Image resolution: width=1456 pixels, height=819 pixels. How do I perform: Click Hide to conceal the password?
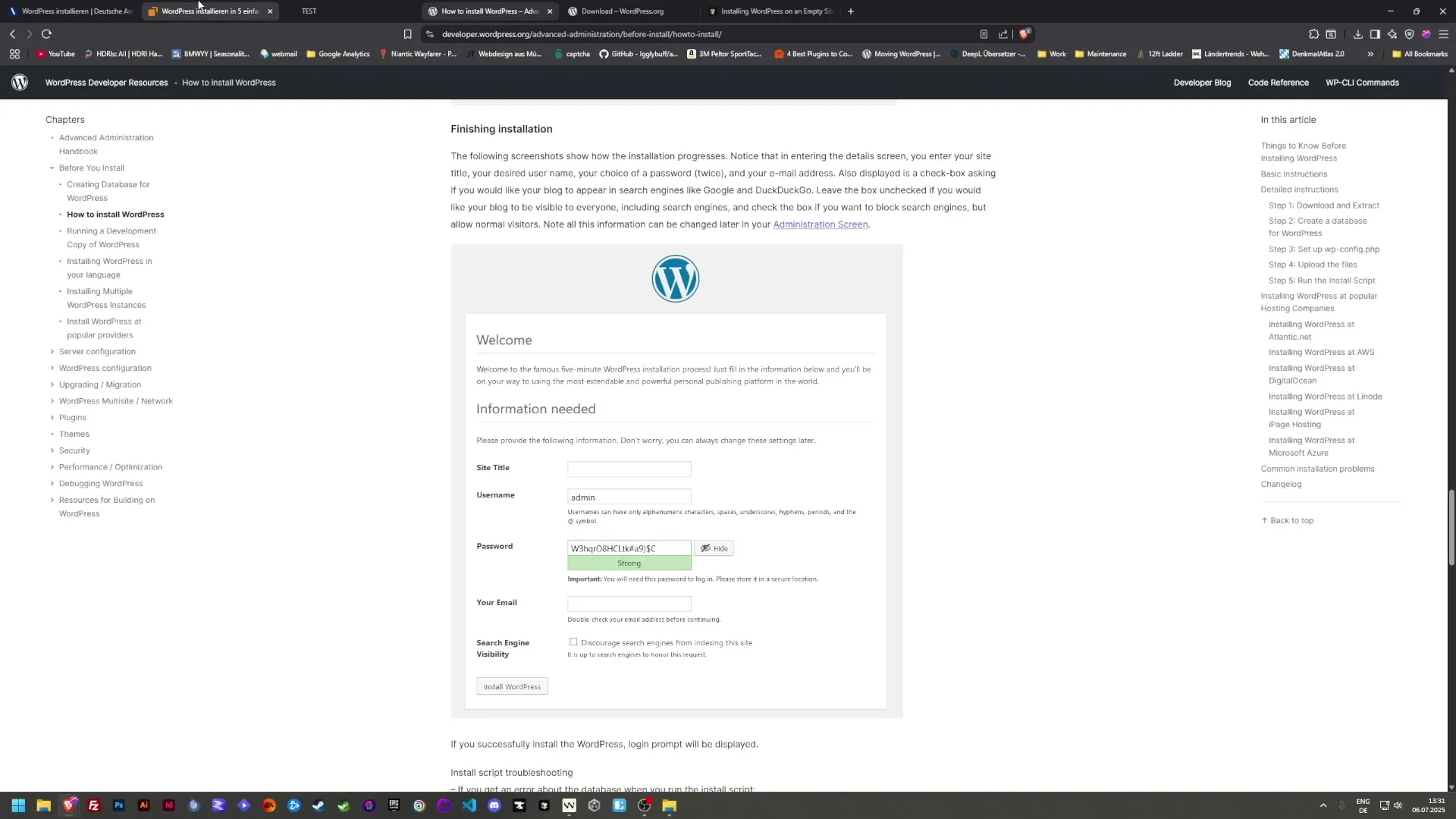tap(714, 548)
